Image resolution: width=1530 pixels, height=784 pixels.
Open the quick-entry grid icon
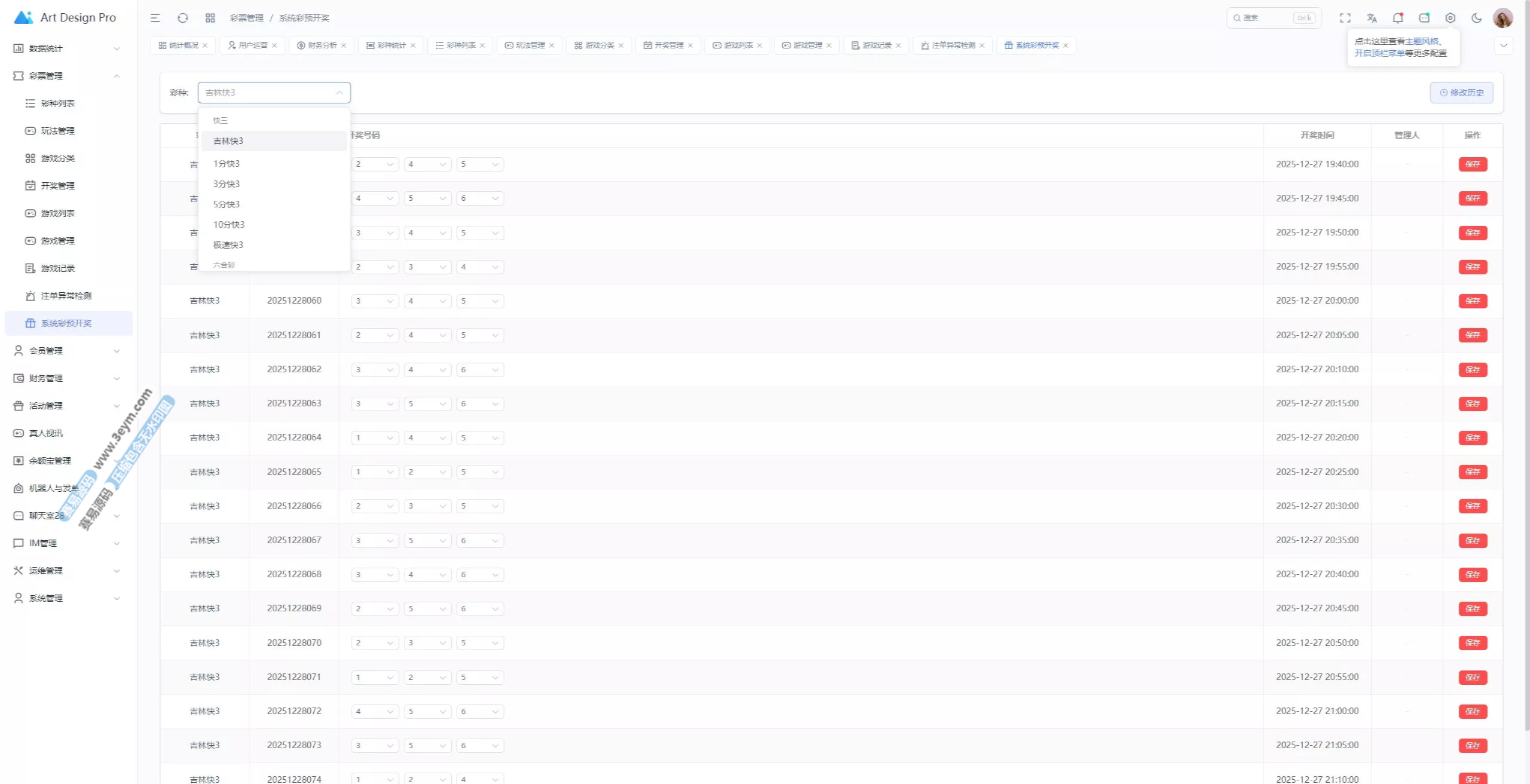(210, 18)
